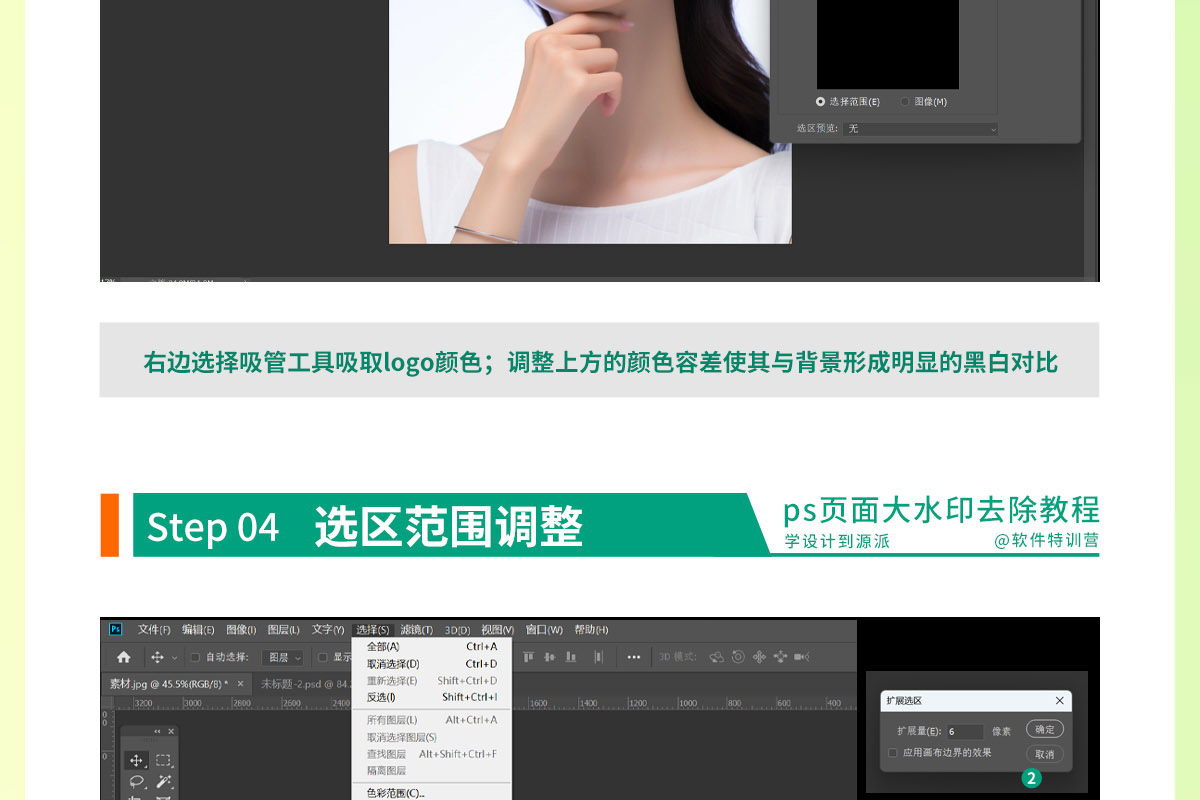Viewport: 1200px width, 800px height.
Task: Open the 图层 auto-select target dropdown
Action: [282, 657]
